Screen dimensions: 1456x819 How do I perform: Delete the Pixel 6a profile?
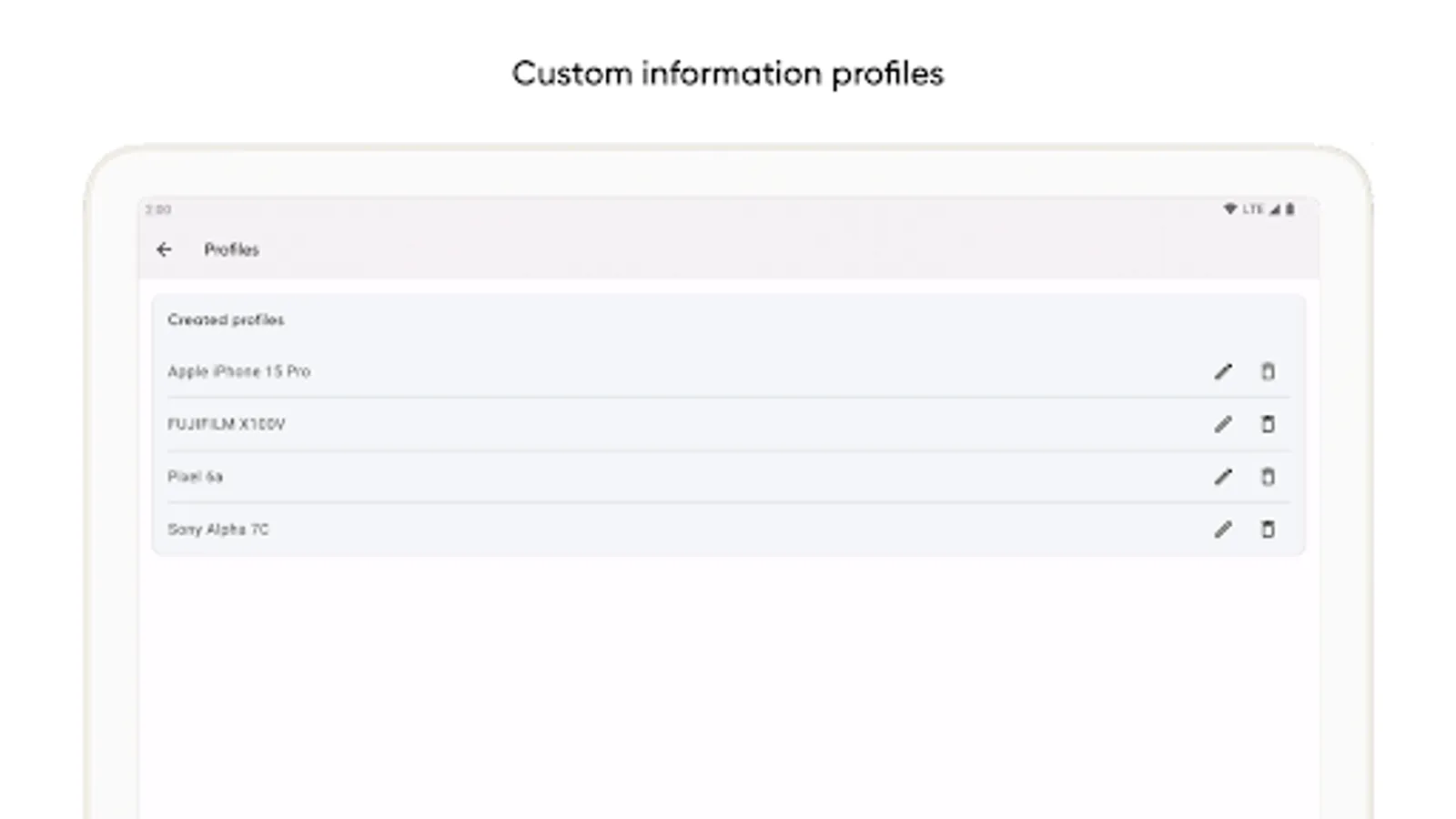1268,477
